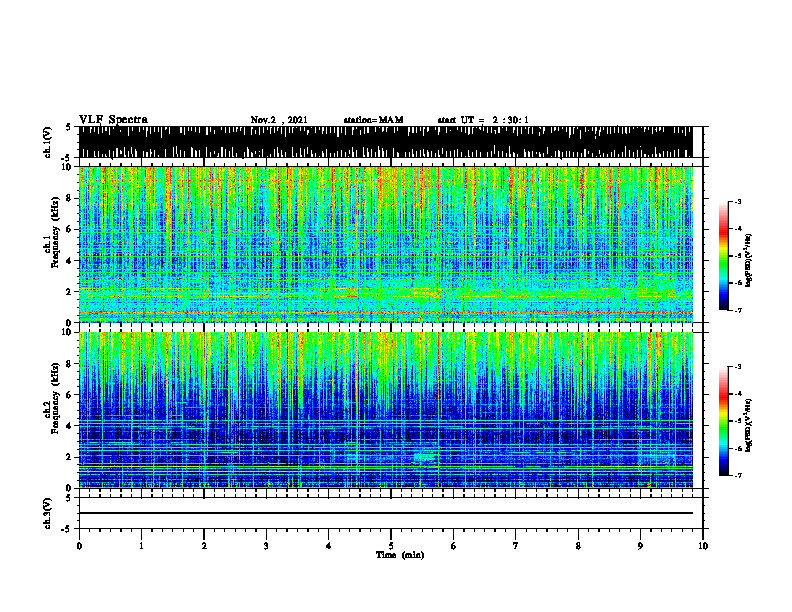Click the "station=MAM" header label
792x612 pixels.
click(x=373, y=120)
